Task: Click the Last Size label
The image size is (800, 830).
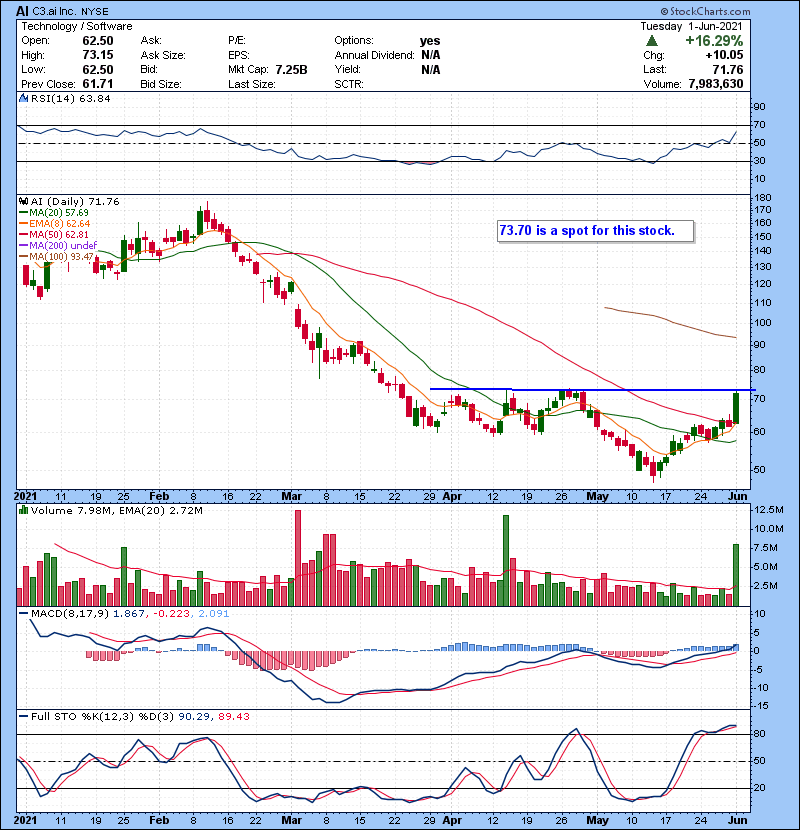Action: tap(251, 84)
